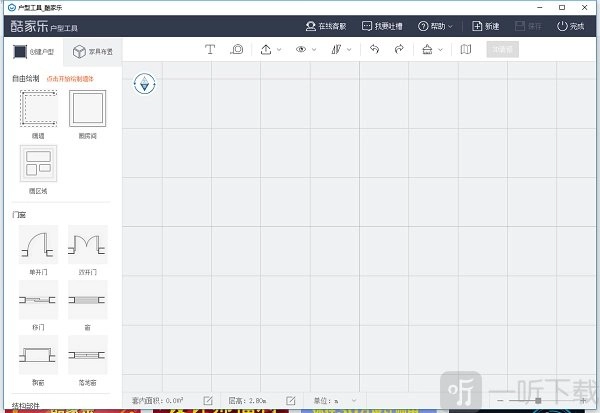Expand the upload/import dropdown in toolbar
The image size is (600, 413).
point(270,49)
